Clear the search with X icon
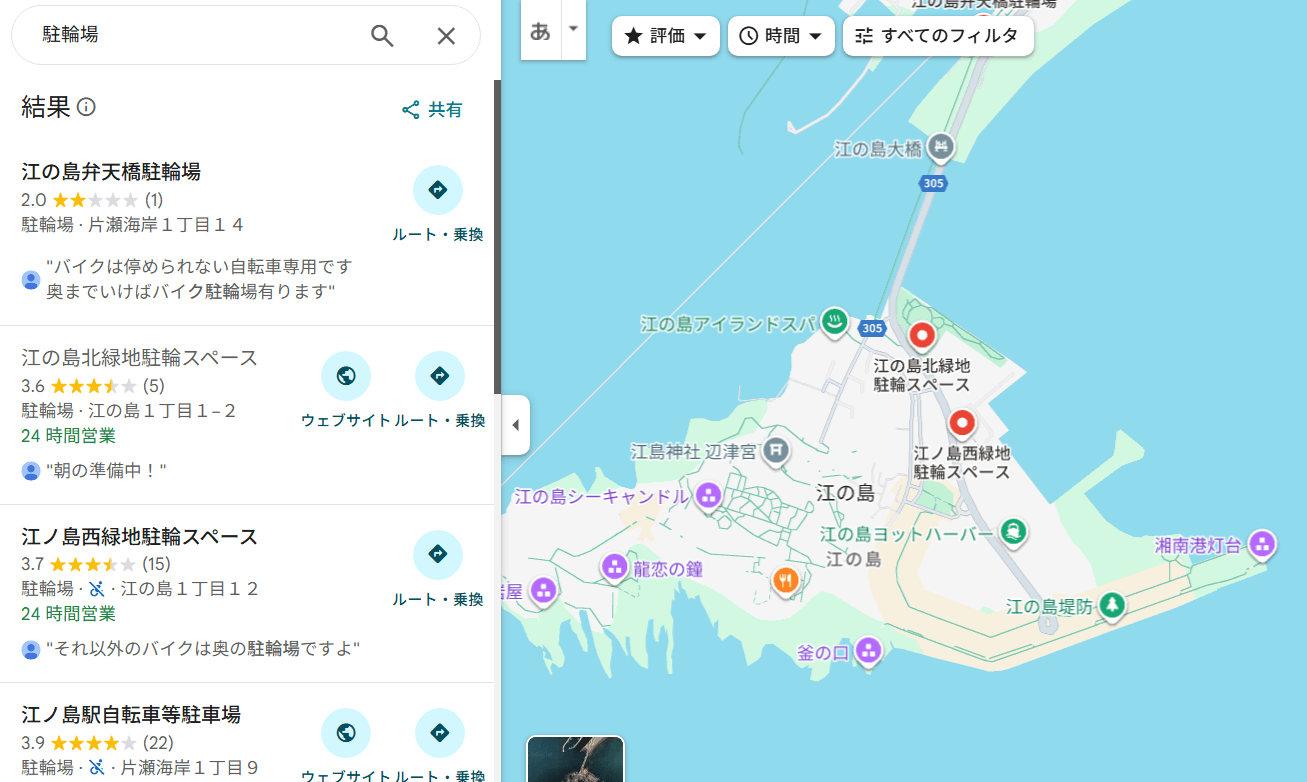Image resolution: width=1307 pixels, height=782 pixels. coord(446,36)
